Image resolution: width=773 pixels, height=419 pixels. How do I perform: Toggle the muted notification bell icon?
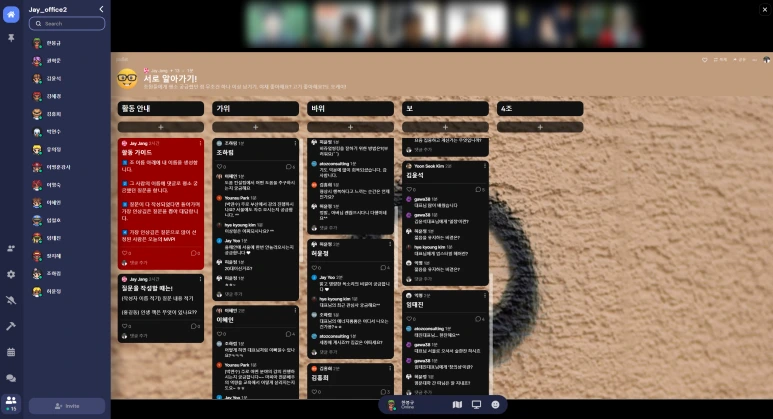[x=11, y=300]
